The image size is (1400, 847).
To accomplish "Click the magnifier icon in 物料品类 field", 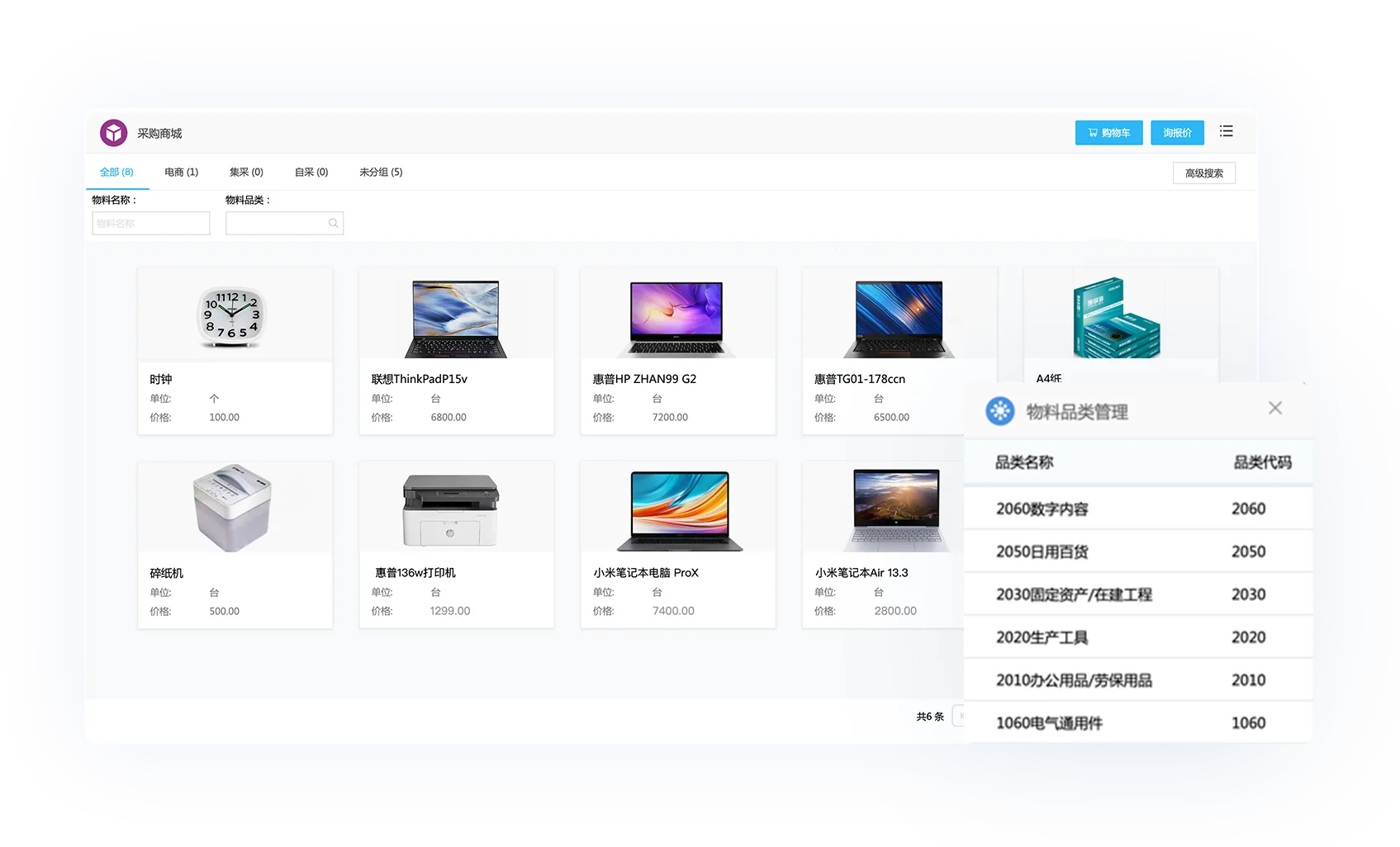I will (x=333, y=224).
